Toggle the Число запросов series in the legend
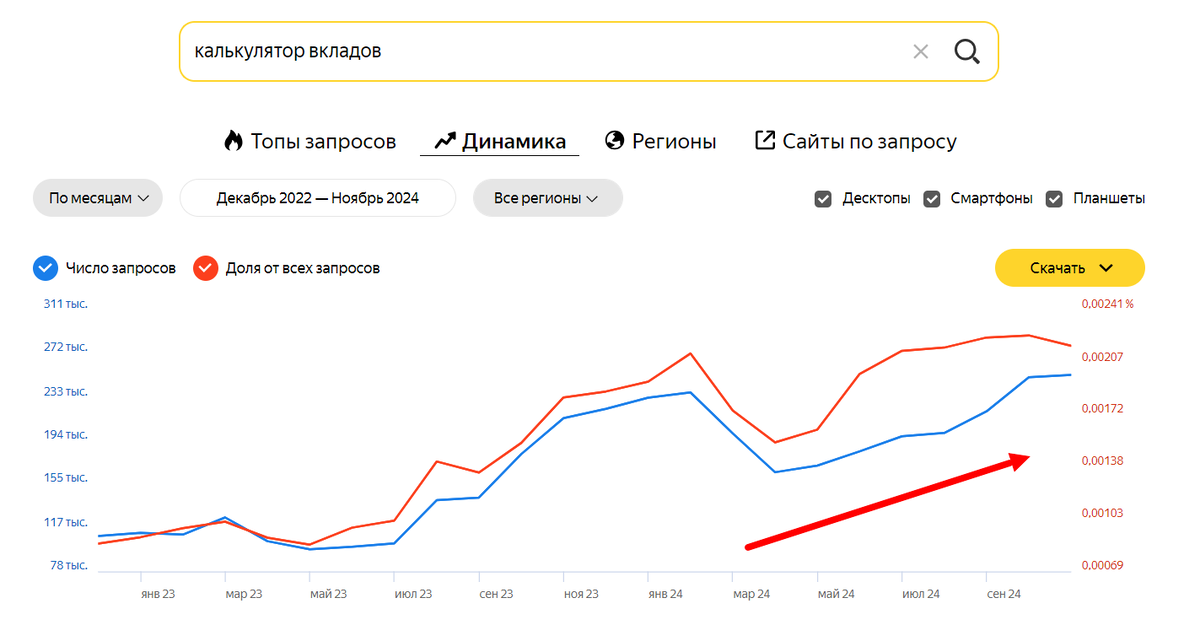The height and width of the screenshot is (625, 1200). pyautogui.click(x=45, y=268)
